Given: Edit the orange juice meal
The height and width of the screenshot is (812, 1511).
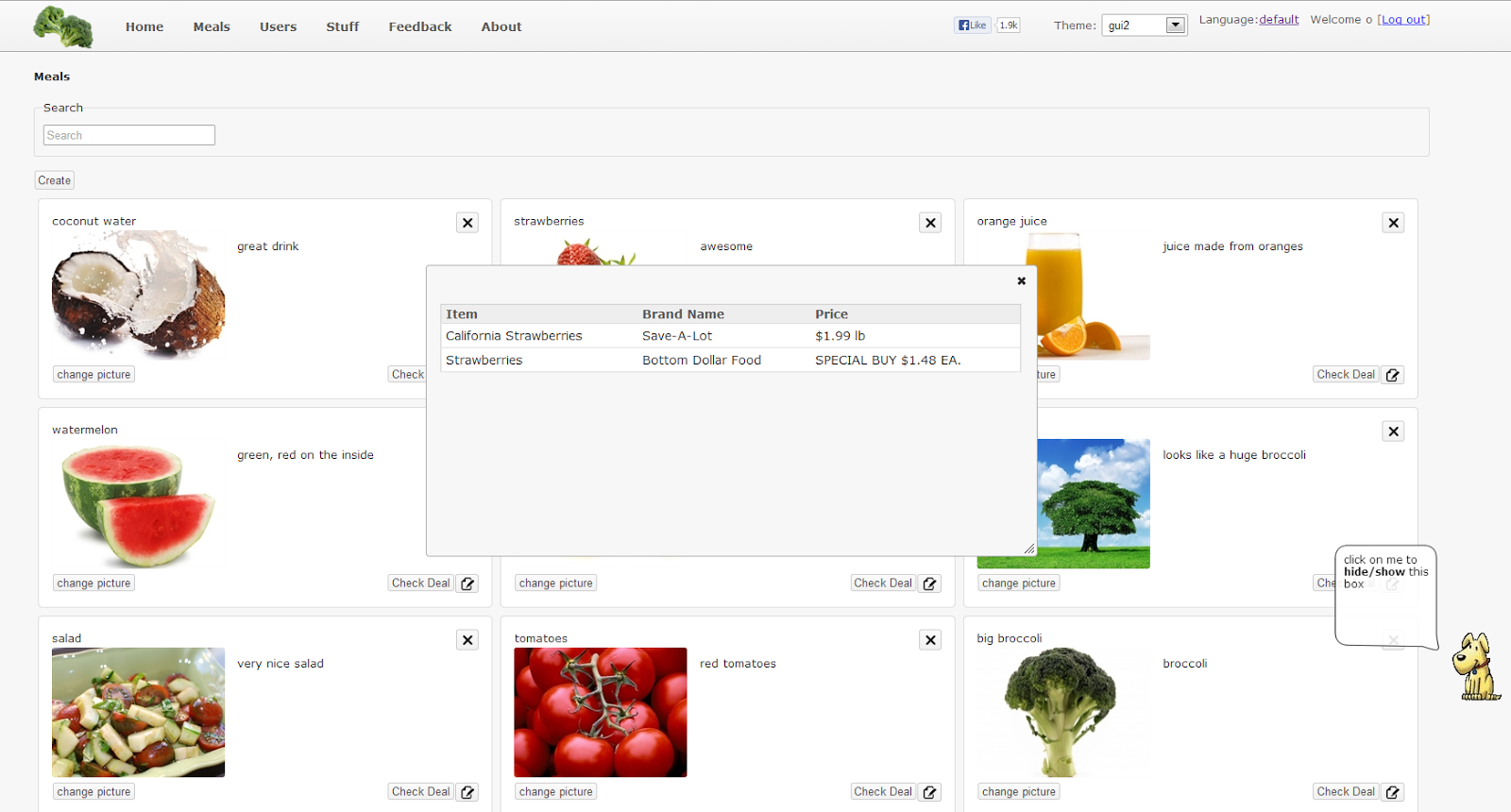Looking at the screenshot, I should (1393, 375).
